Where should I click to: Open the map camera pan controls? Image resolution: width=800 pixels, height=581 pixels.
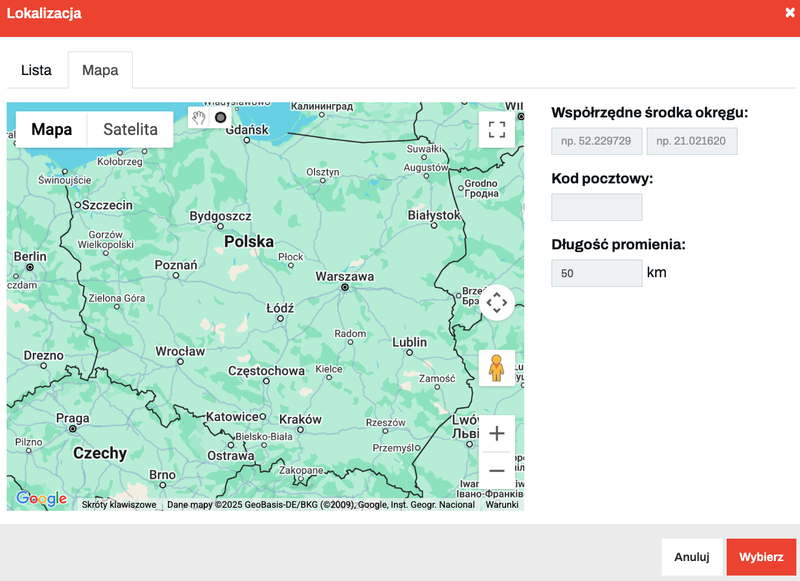tap(497, 302)
